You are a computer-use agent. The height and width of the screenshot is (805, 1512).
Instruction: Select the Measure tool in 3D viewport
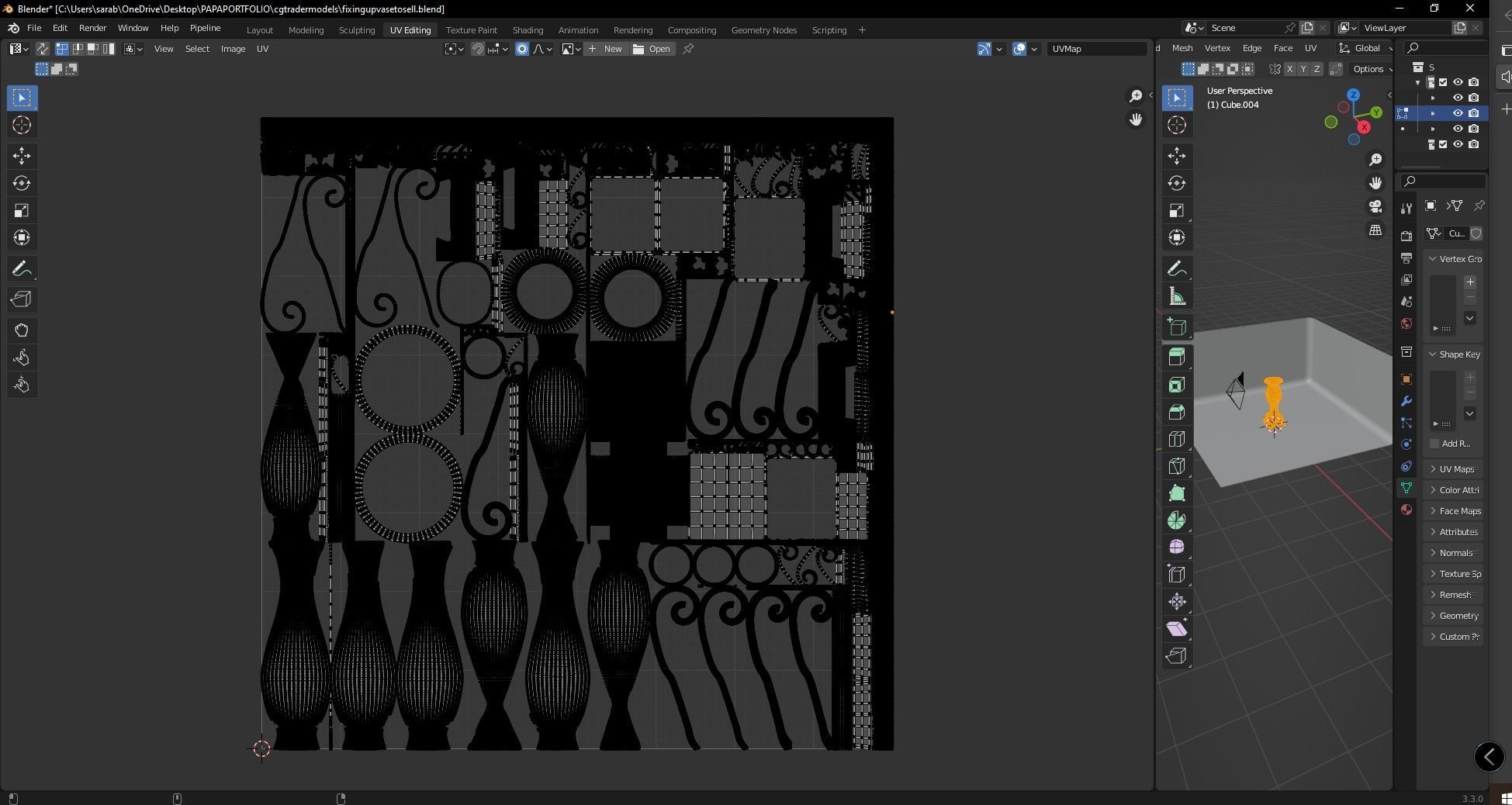(1177, 296)
